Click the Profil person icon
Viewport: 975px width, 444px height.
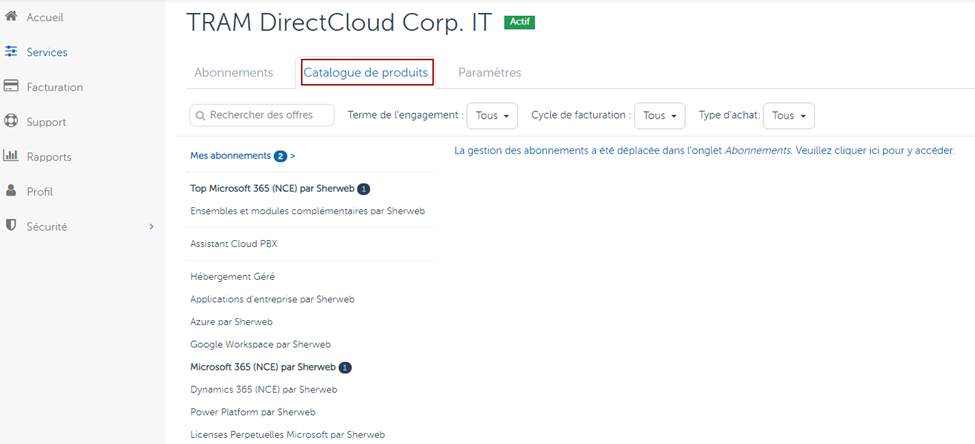[11, 191]
